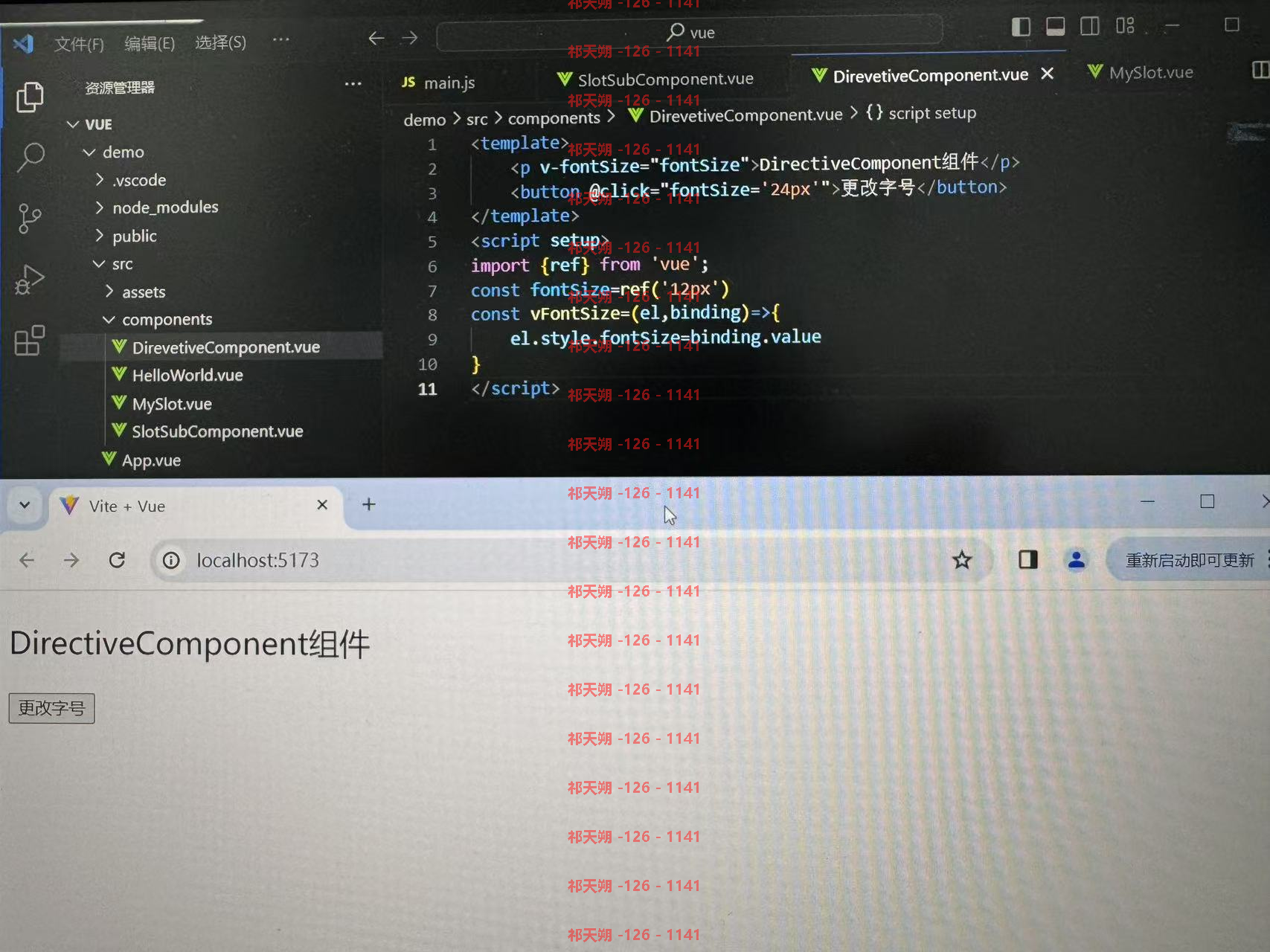
Task: Open the browser side panel icon
Action: [1028, 559]
